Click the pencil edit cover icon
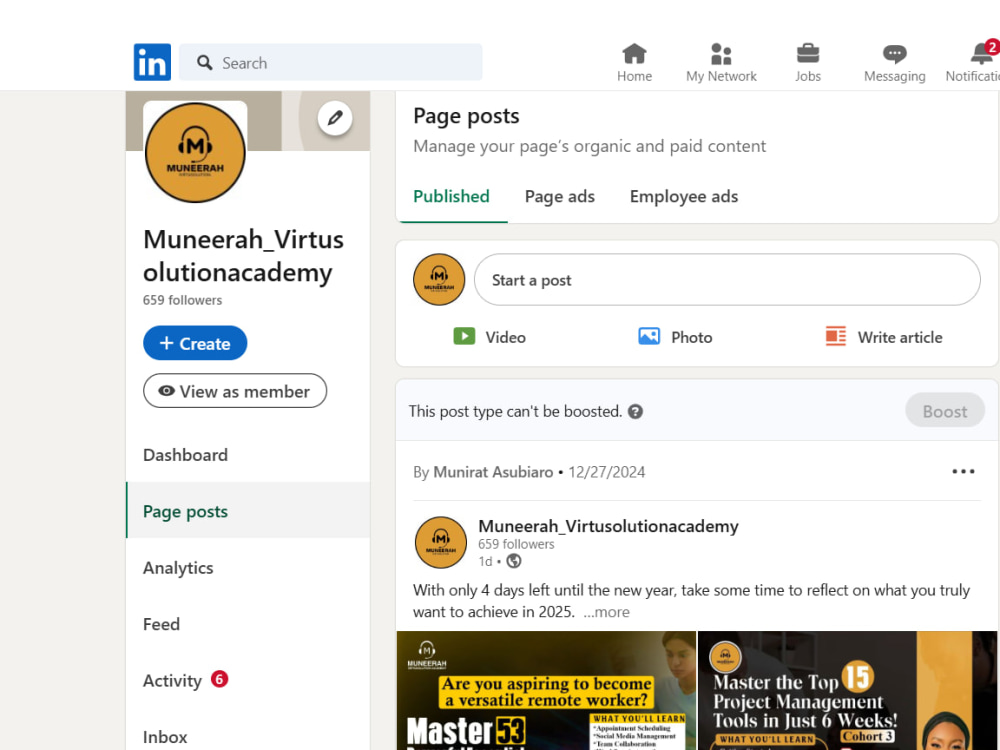Screen dimensions: 1000x750 point(335,118)
